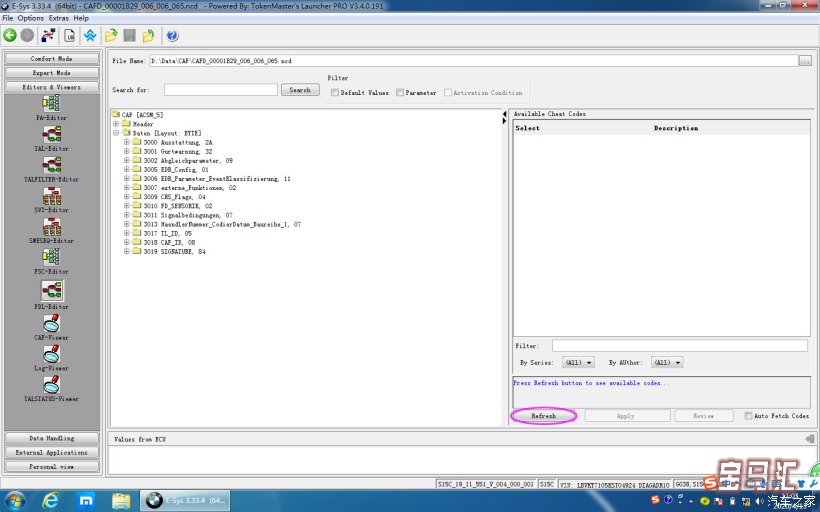The image size is (820, 512).
Task: Switch to the Expert Mode section
Action: pos(51,73)
